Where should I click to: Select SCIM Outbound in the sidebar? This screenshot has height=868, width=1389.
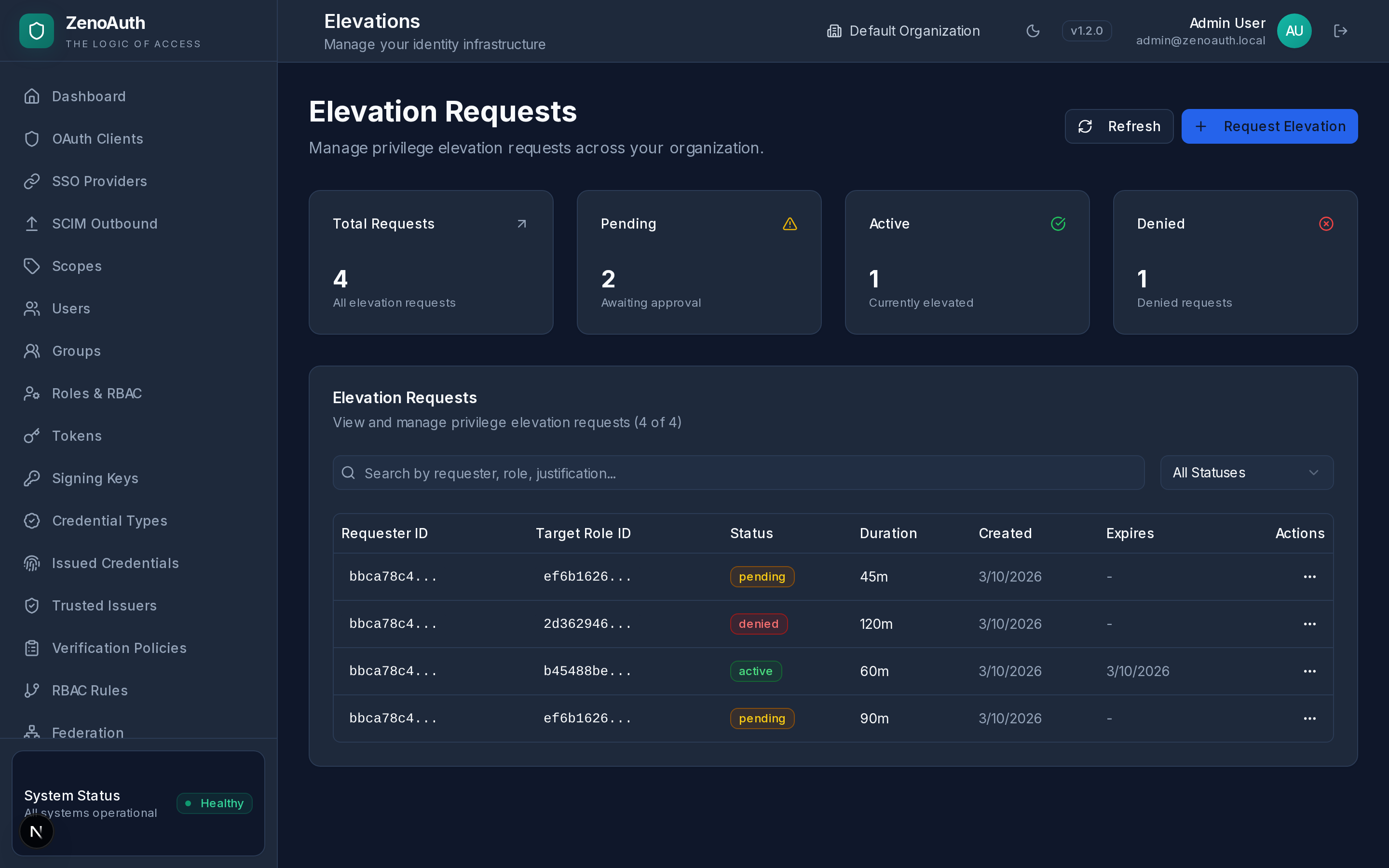click(x=105, y=223)
